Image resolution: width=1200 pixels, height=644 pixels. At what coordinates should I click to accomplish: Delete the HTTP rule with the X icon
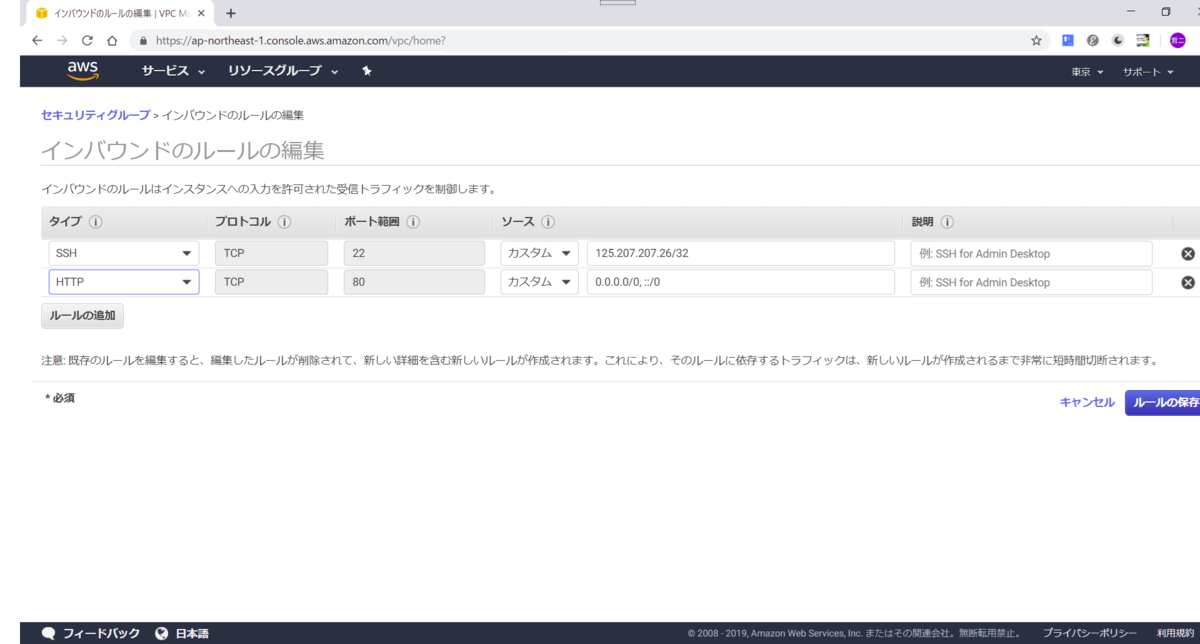(x=1187, y=281)
